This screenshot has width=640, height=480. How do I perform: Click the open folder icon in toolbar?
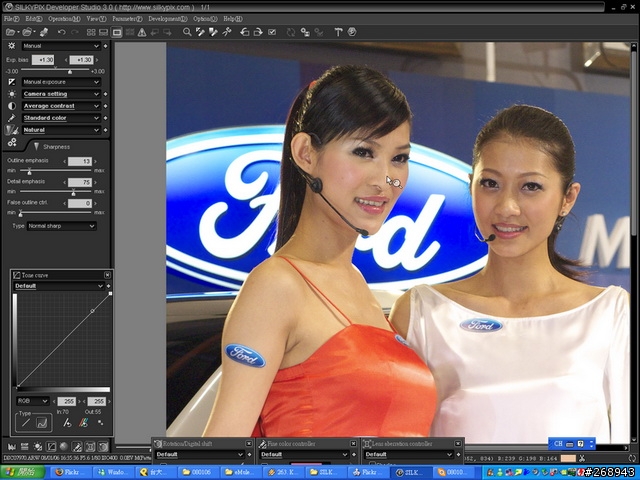tap(27, 32)
